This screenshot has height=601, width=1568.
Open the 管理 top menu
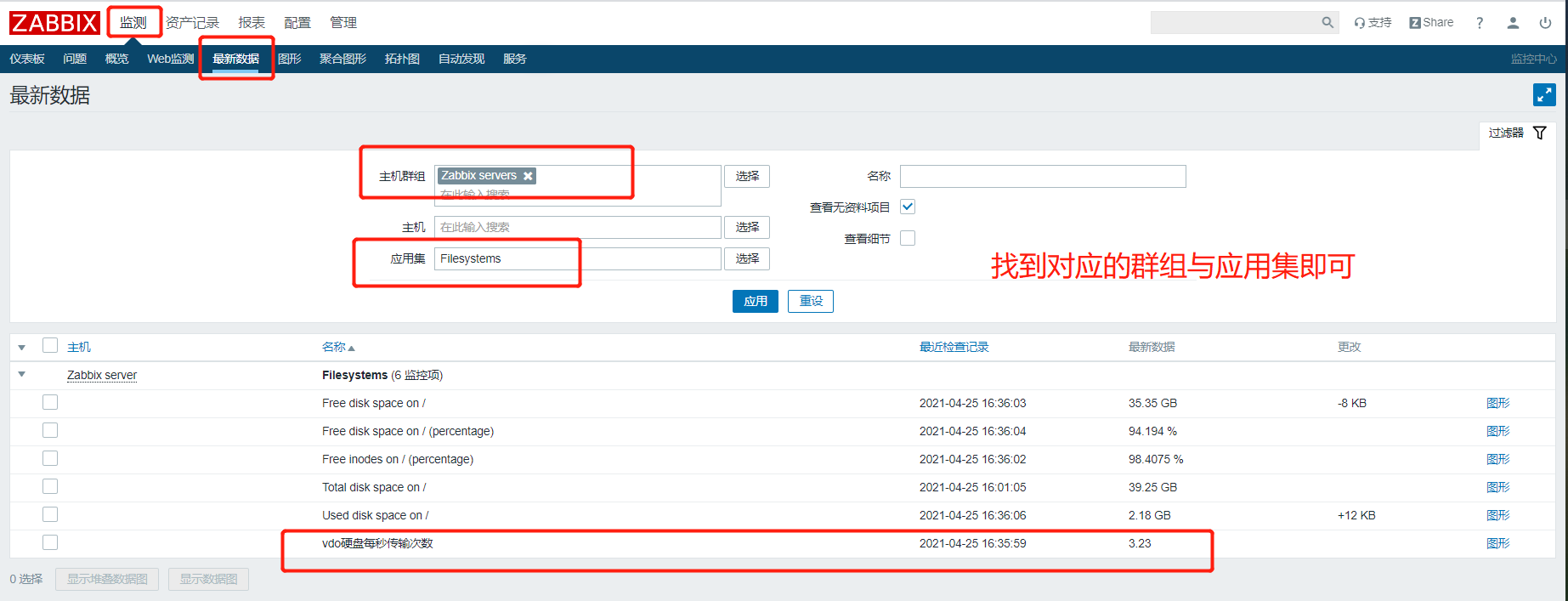[343, 23]
